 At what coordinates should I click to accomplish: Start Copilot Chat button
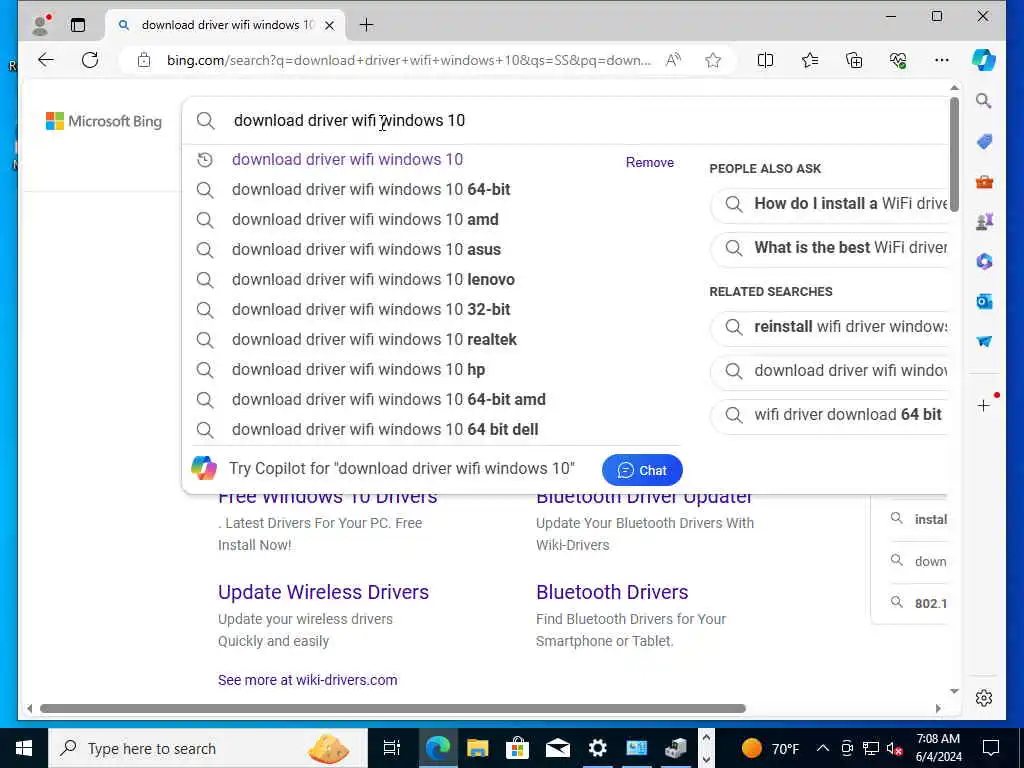tap(642, 470)
